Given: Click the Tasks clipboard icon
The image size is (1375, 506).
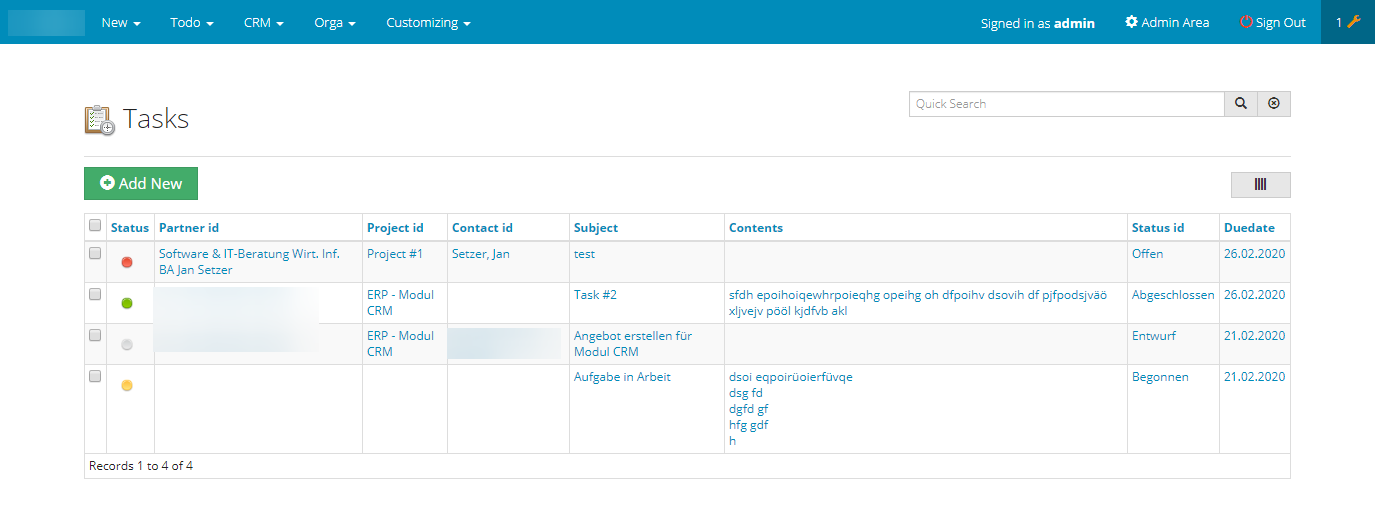Looking at the screenshot, I should (99, 120).
